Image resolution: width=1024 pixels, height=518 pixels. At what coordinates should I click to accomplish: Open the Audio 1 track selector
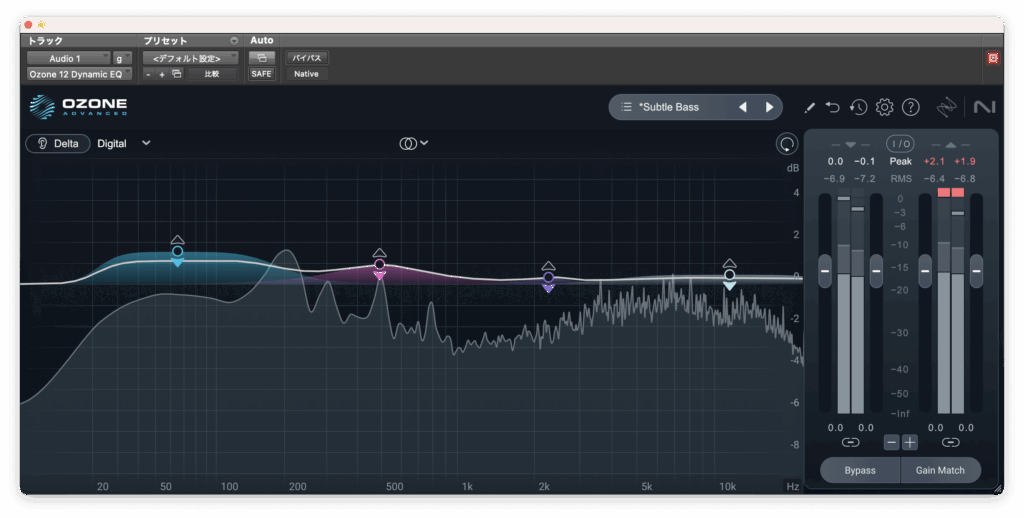pyautogui.click(x=68, y=59)
